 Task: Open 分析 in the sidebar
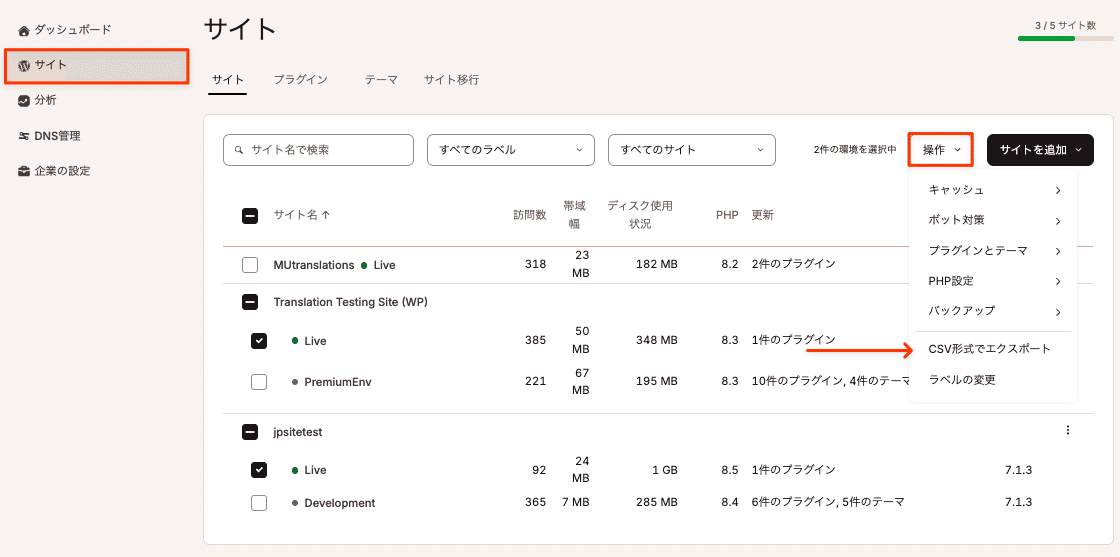[x=45, y=101]
